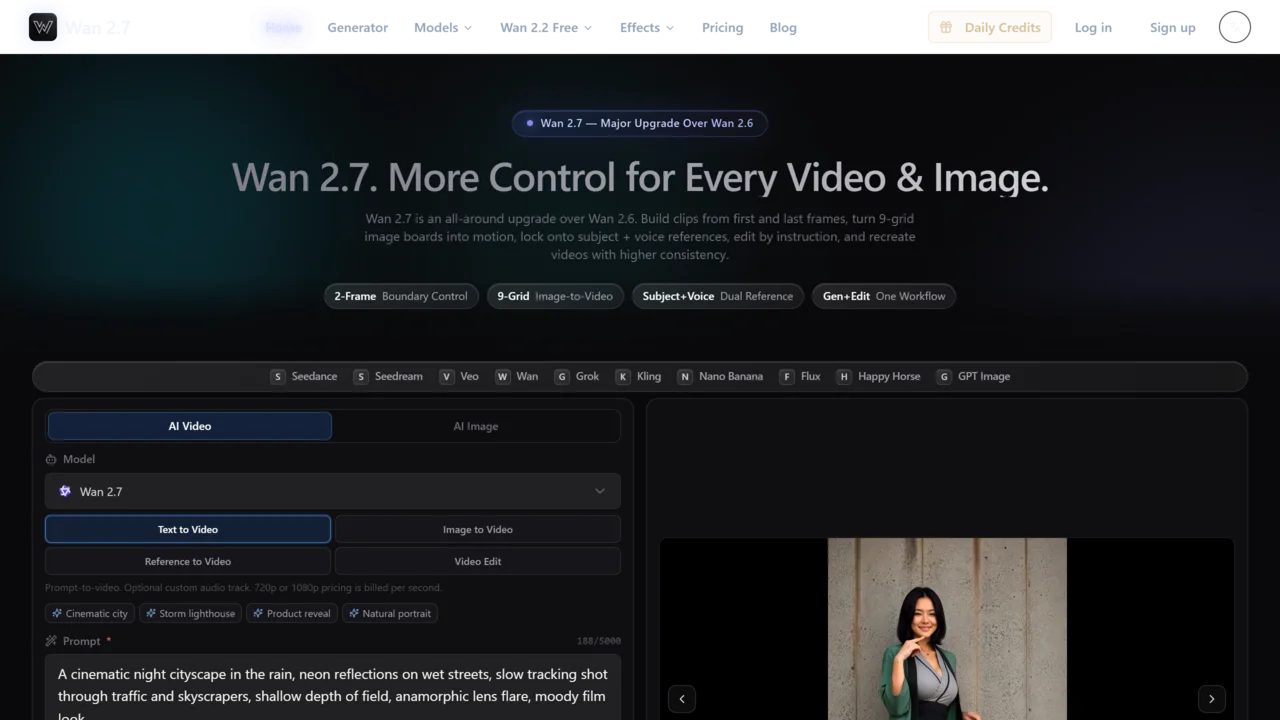This screenshot has height=720, width=1280.
Task: Select the 9-Grid Image-to-Video pill
Action: click(555, 296)
